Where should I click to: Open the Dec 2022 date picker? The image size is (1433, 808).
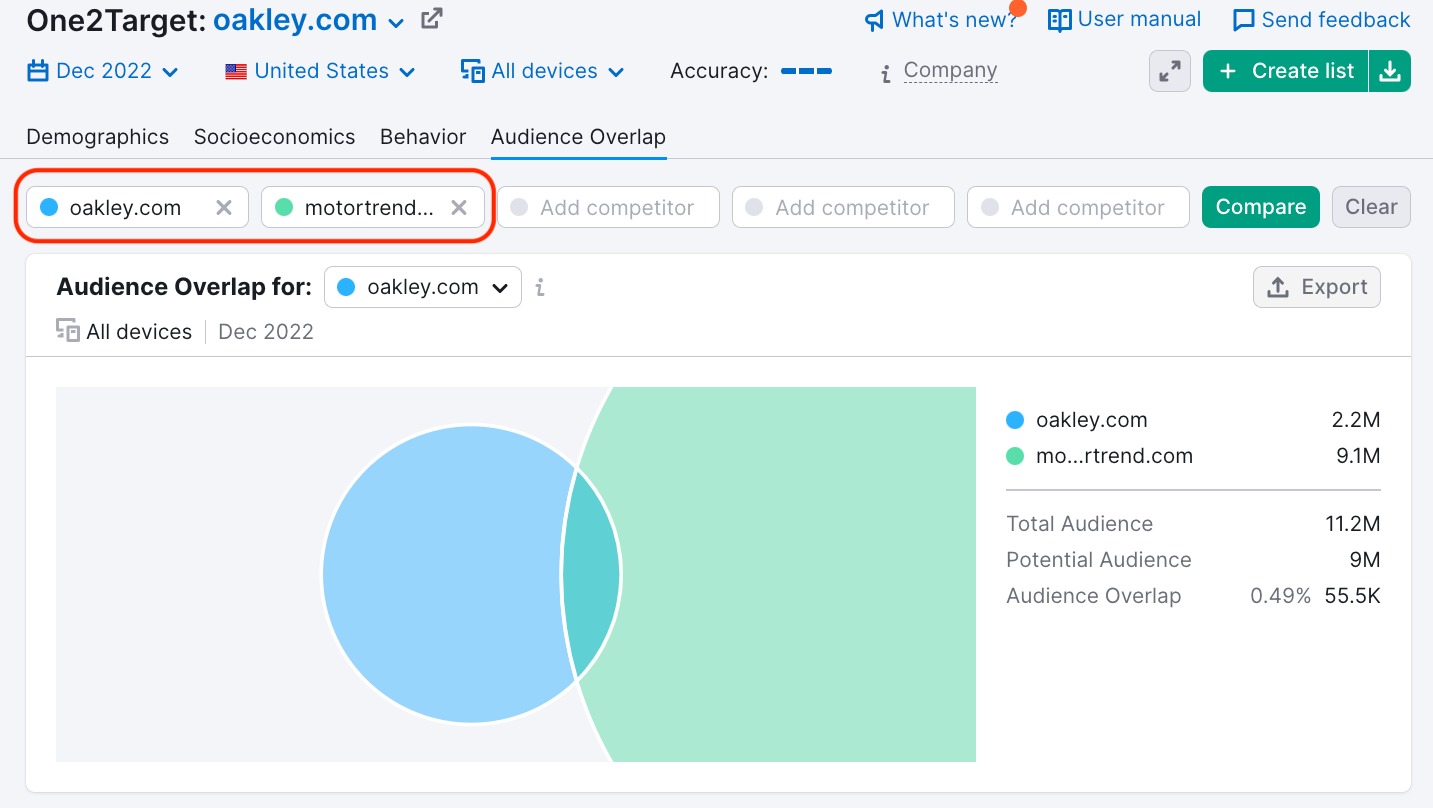pos(103,71)
